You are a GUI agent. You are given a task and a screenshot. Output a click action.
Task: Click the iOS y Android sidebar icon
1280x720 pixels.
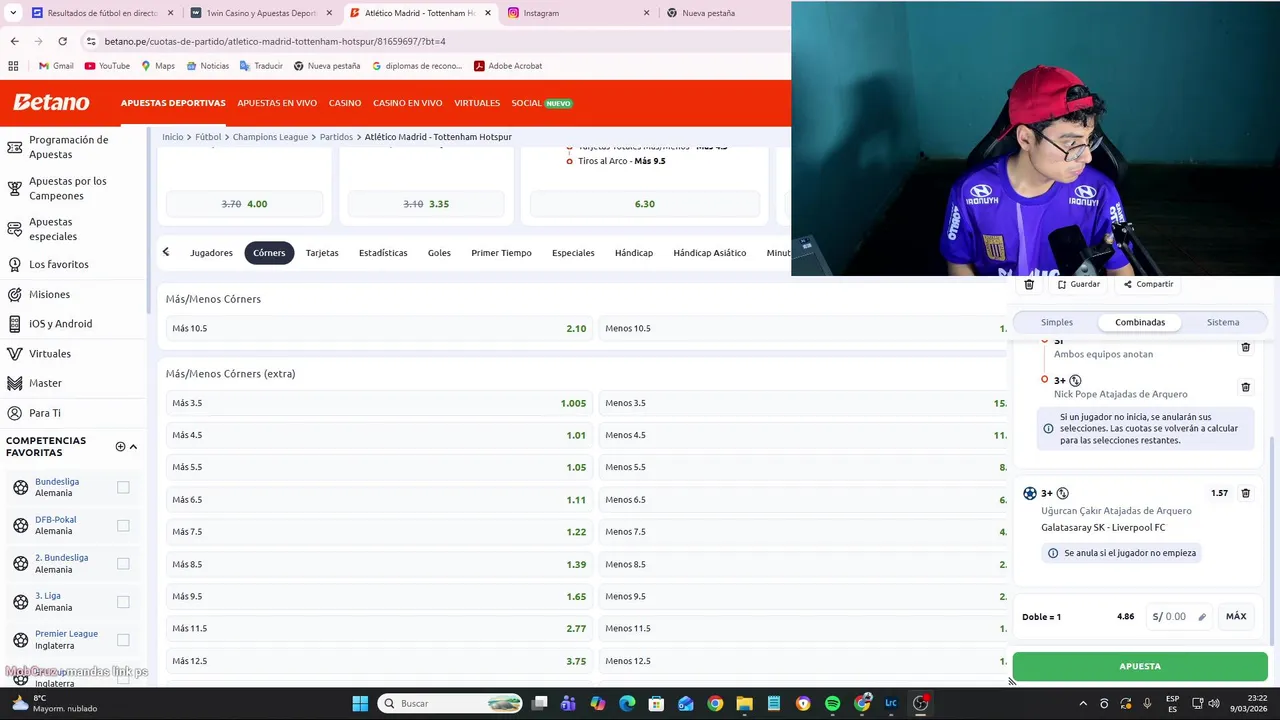pyautogui.click(x=14, y=324)
